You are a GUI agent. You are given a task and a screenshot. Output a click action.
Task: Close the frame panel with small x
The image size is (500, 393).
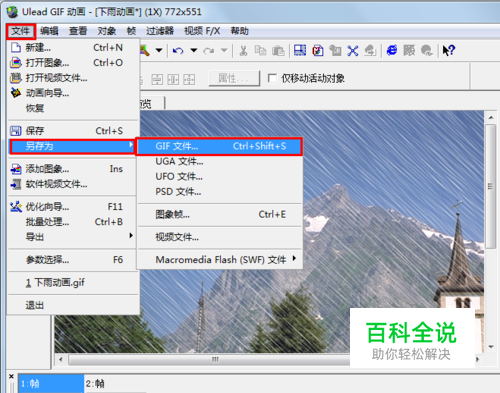11,376
